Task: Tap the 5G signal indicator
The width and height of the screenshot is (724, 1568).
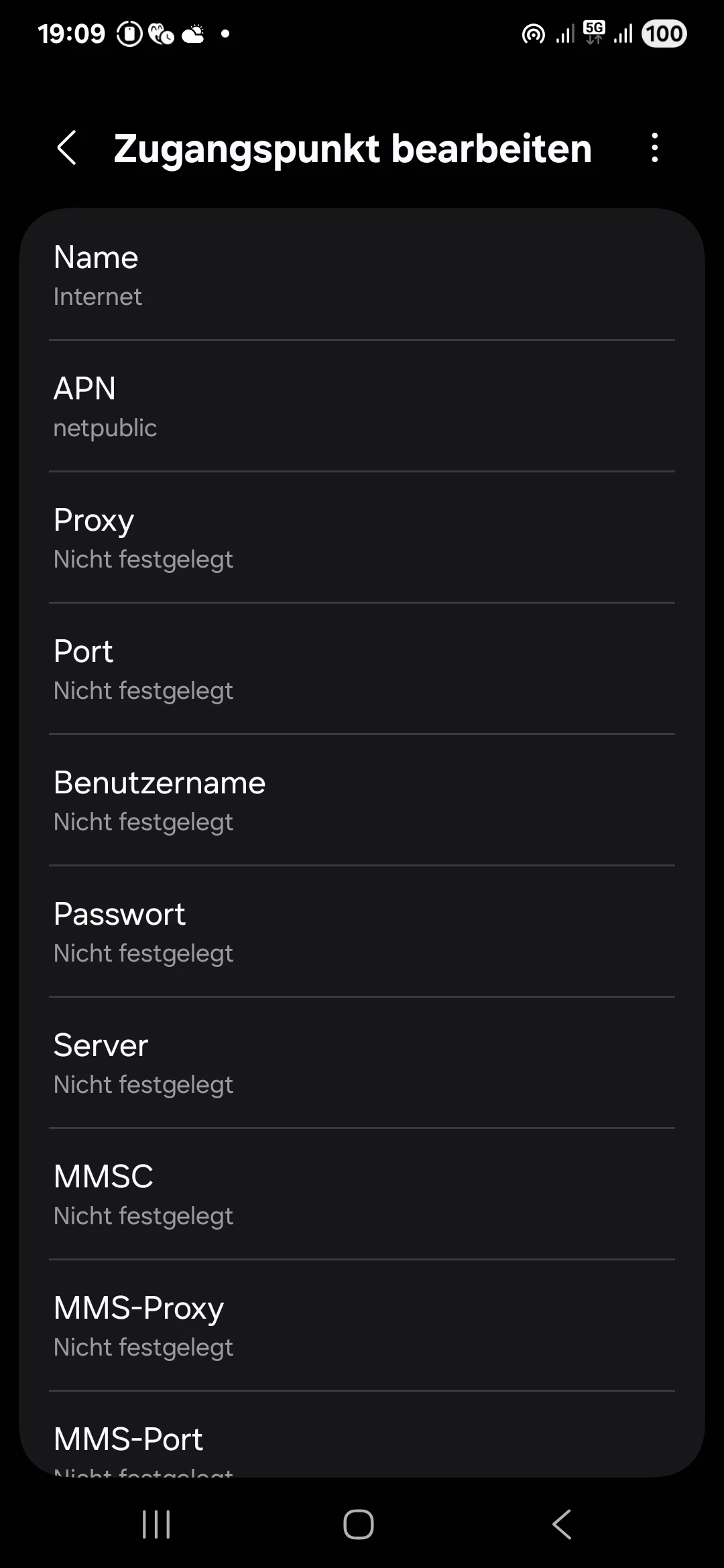Action: (x=594, y=32)
